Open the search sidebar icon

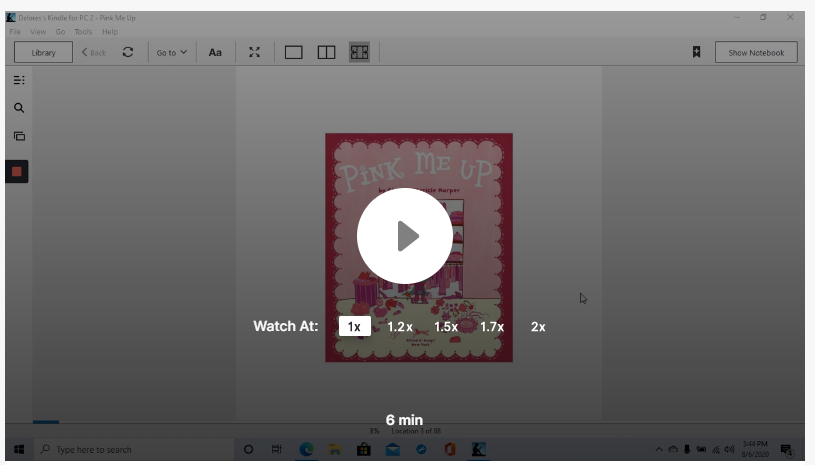point(19,108)
